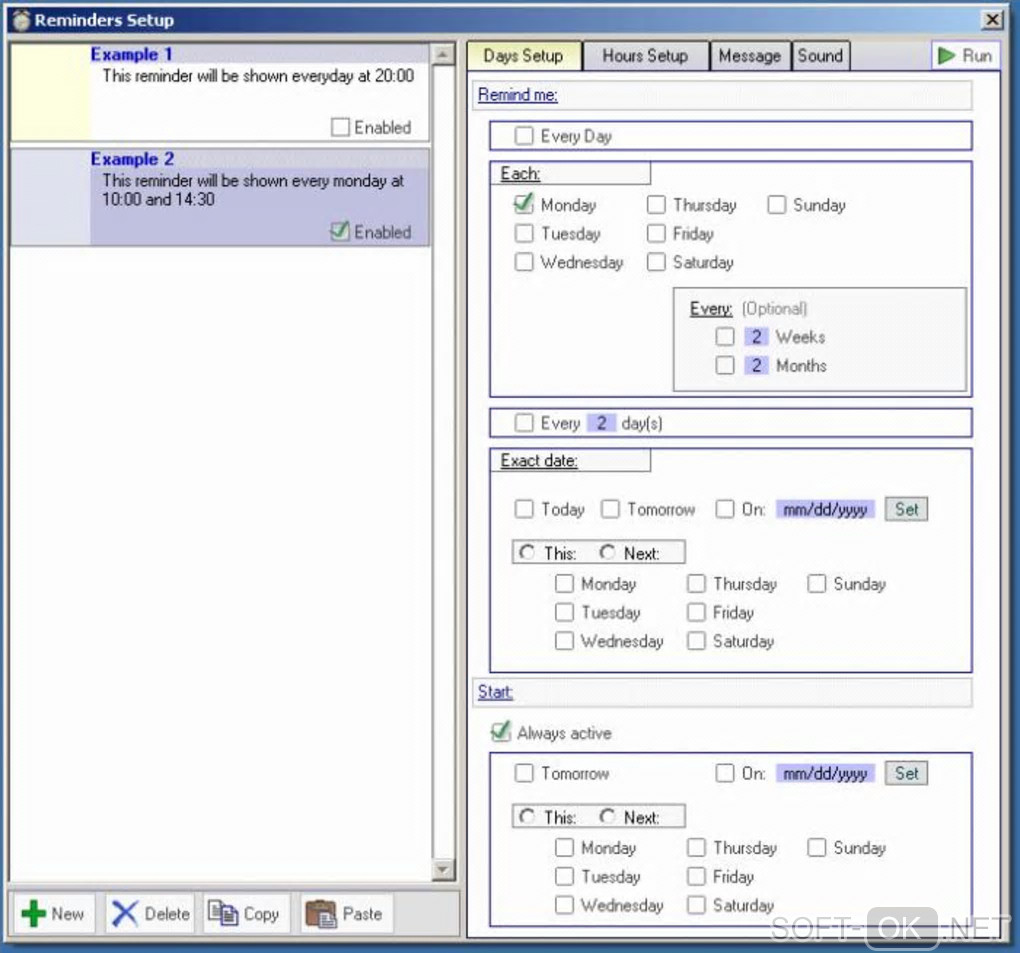Click the reminder list scroll up arrow
The image size is (1020, 953).
click(x=443, y=55)
